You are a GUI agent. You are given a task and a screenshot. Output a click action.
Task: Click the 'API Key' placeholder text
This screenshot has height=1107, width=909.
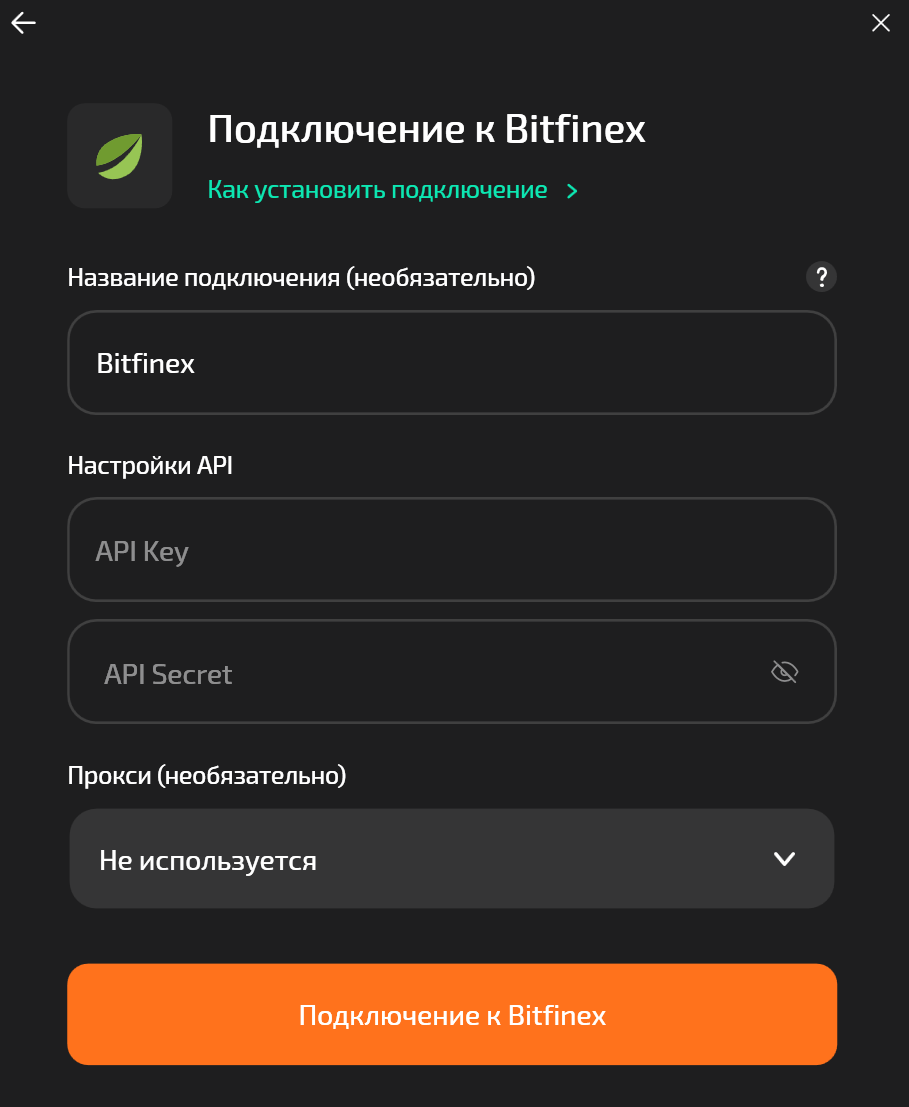[x=142, y=551]
